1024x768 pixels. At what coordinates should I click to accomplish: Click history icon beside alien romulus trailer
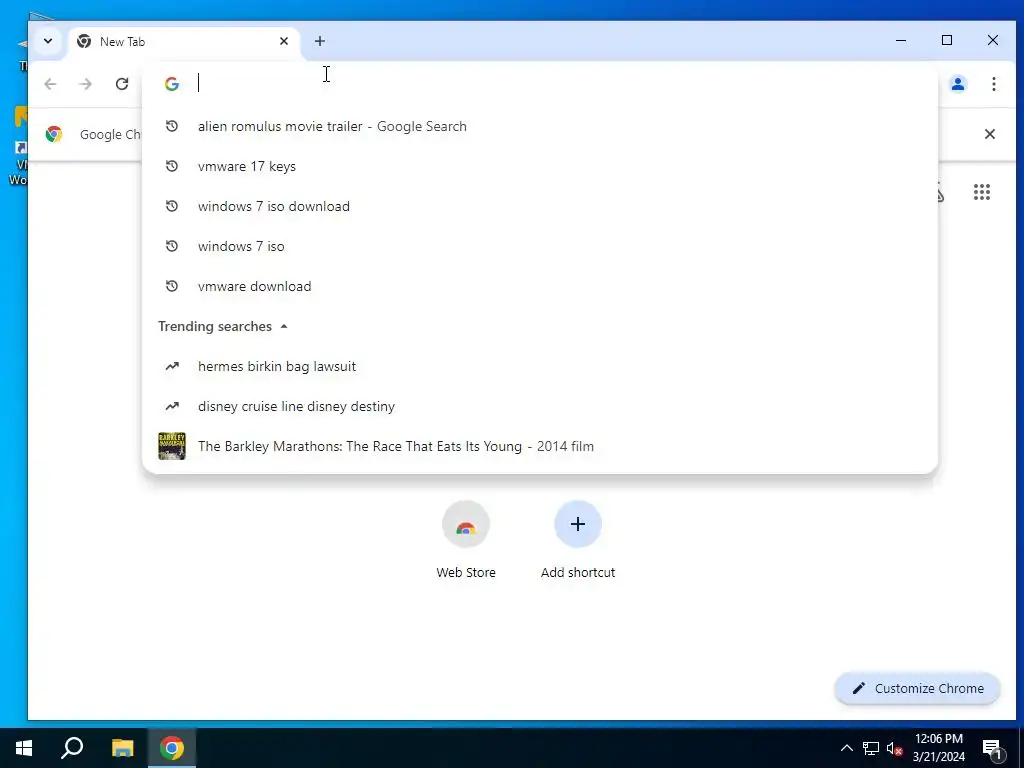tap(172, 127)
